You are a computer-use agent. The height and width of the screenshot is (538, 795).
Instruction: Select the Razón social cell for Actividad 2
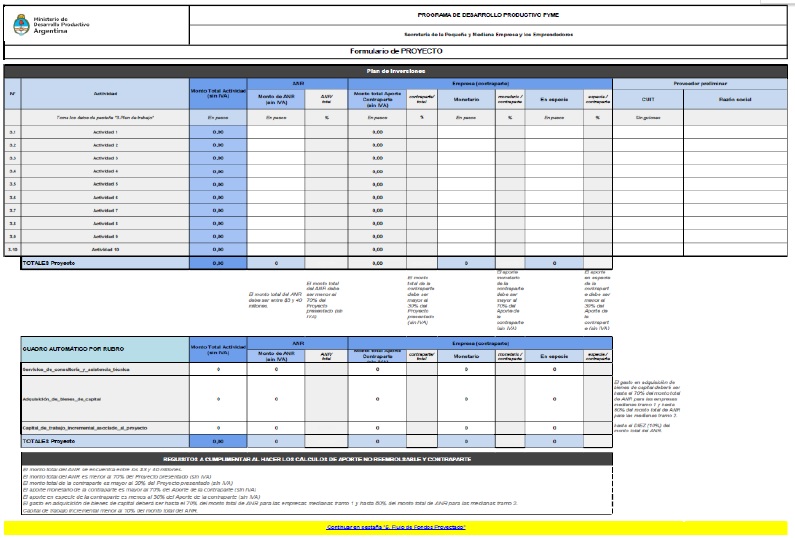click(x=735, y=145)
